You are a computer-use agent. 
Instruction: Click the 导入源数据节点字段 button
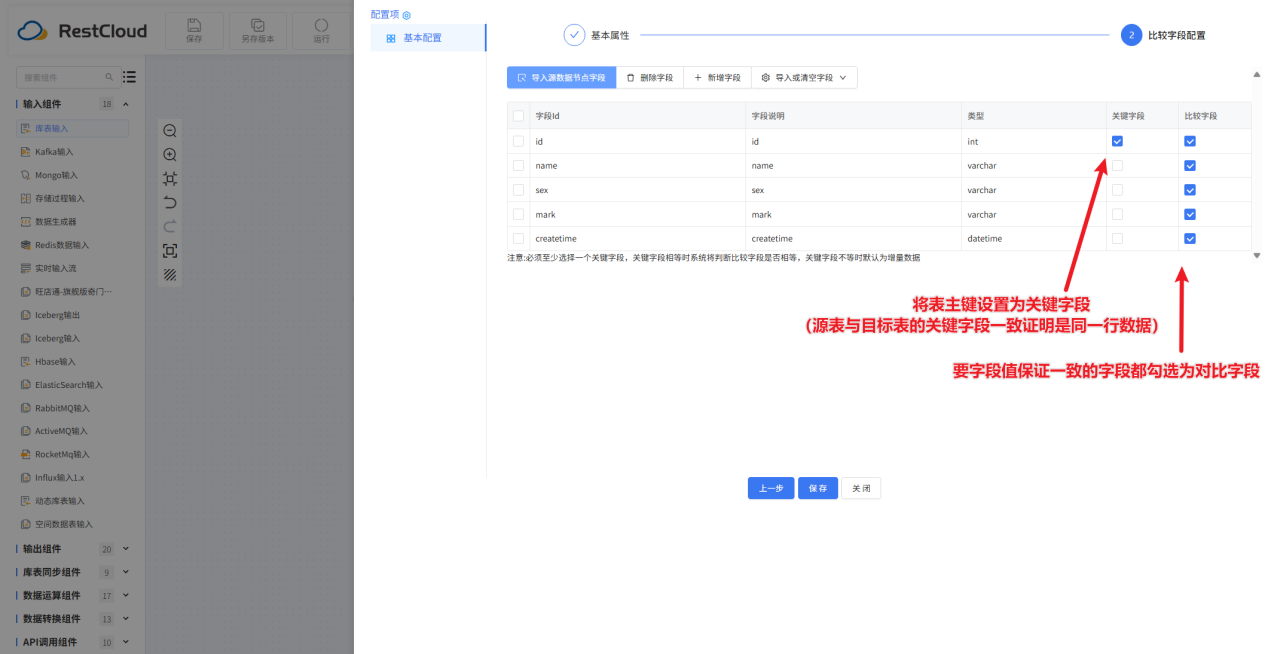tap(561, 77)
